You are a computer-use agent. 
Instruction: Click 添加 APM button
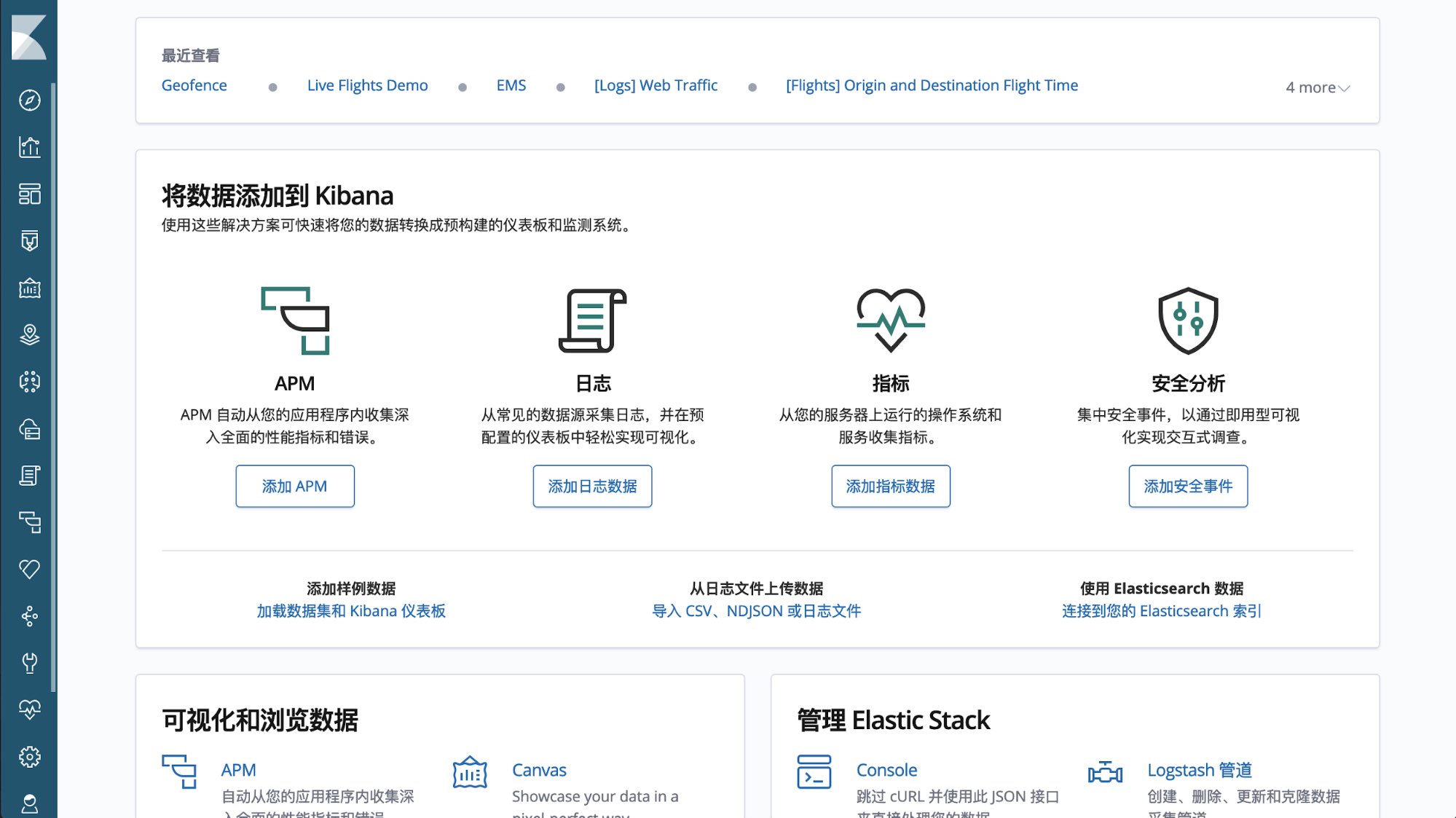(295, 486)
